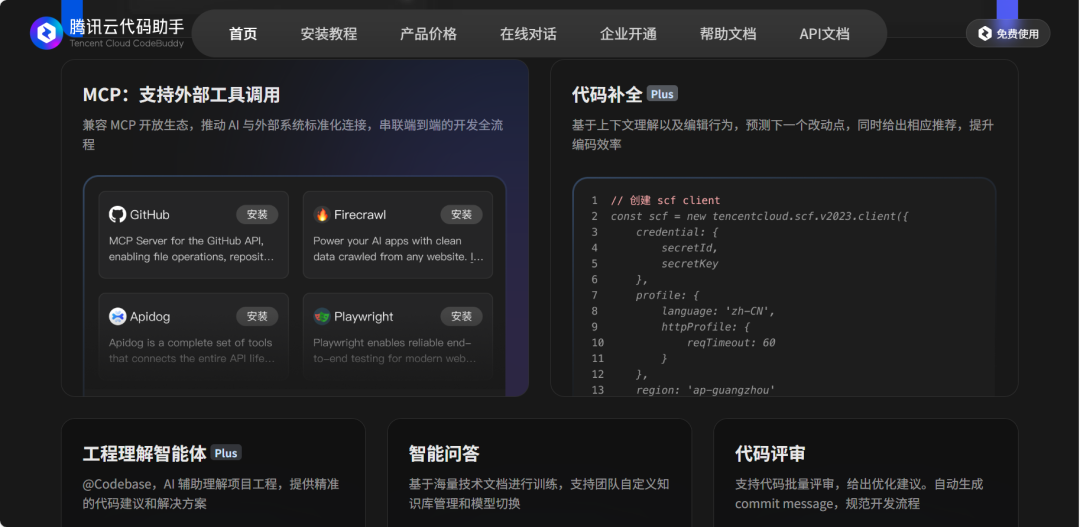Click the 智能问答 card heading
Viewport: 1080px width, 527px height.
(x=444, y=453)
